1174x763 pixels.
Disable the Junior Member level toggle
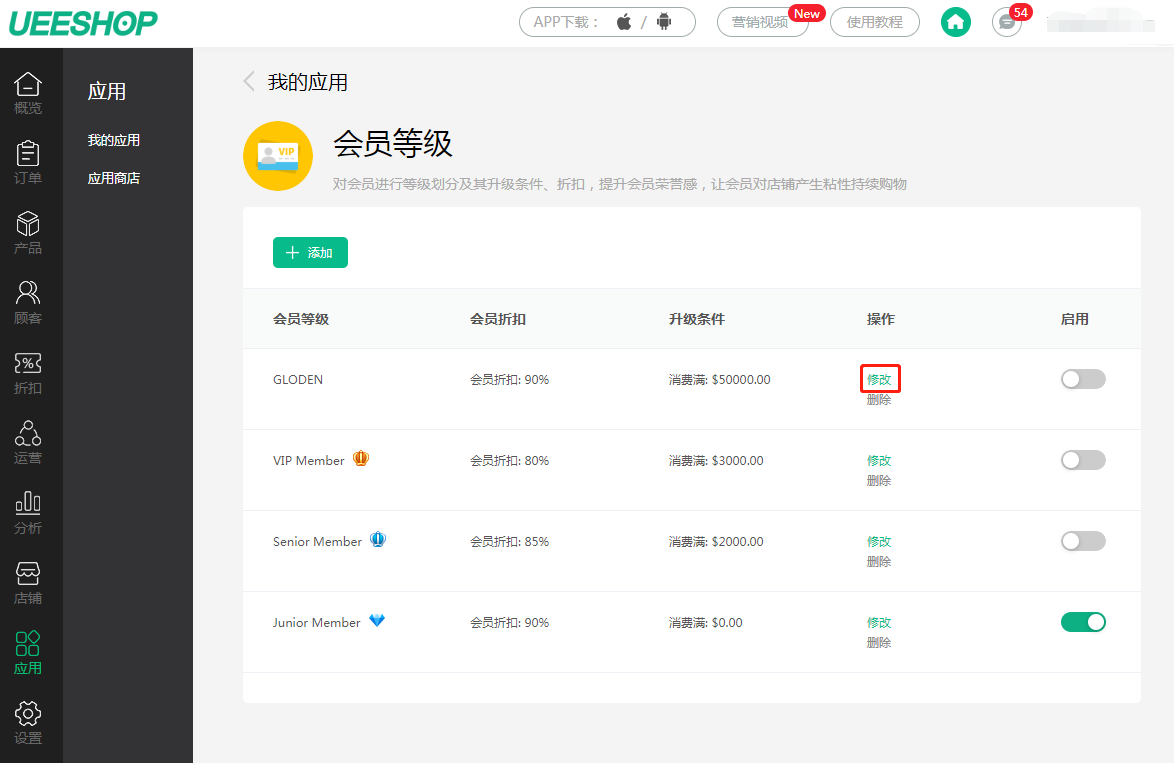point(1083,621)
